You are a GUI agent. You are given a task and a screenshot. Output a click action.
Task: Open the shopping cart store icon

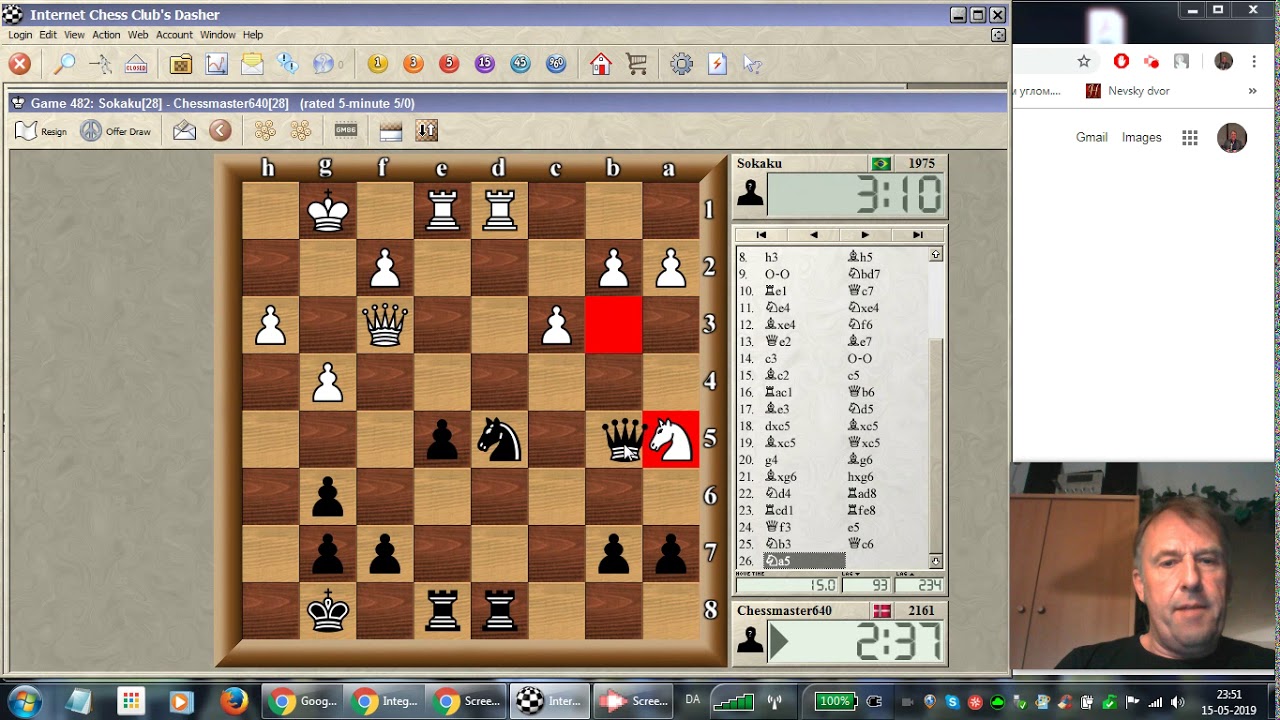point(637,64)
